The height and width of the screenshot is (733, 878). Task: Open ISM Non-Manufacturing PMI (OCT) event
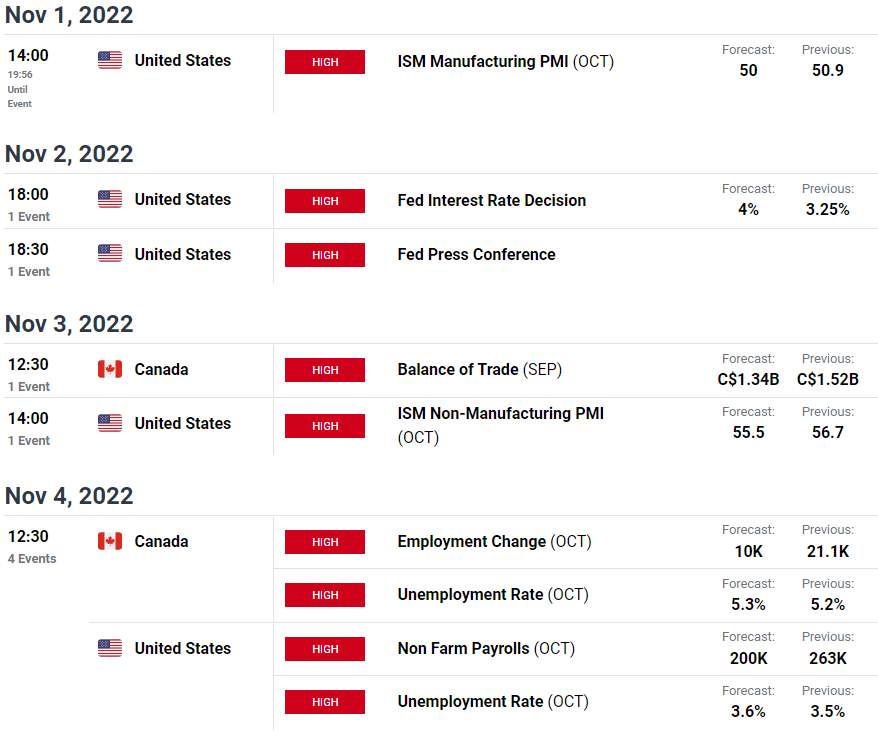pos(501,425)
